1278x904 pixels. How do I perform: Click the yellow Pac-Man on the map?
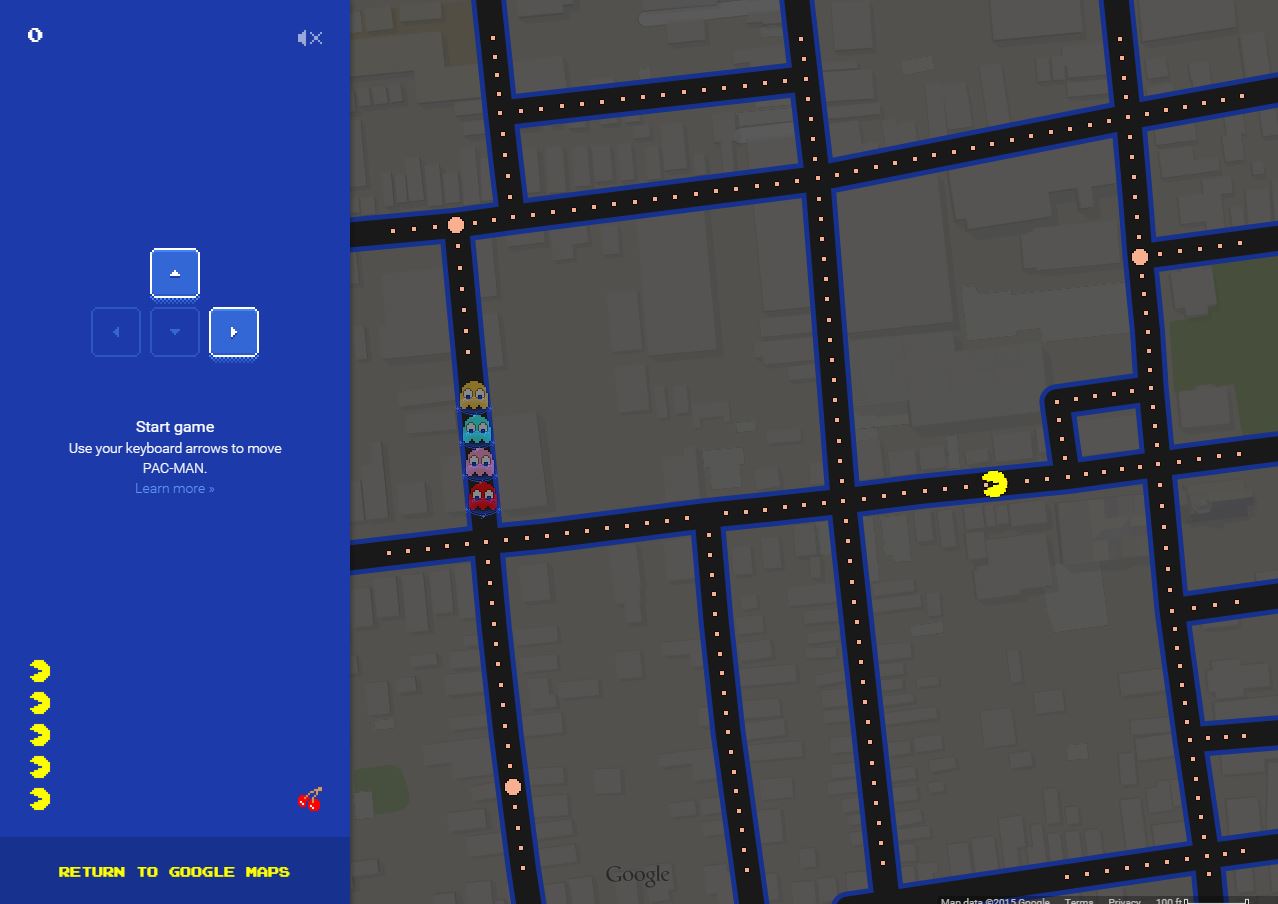[994, 484]
